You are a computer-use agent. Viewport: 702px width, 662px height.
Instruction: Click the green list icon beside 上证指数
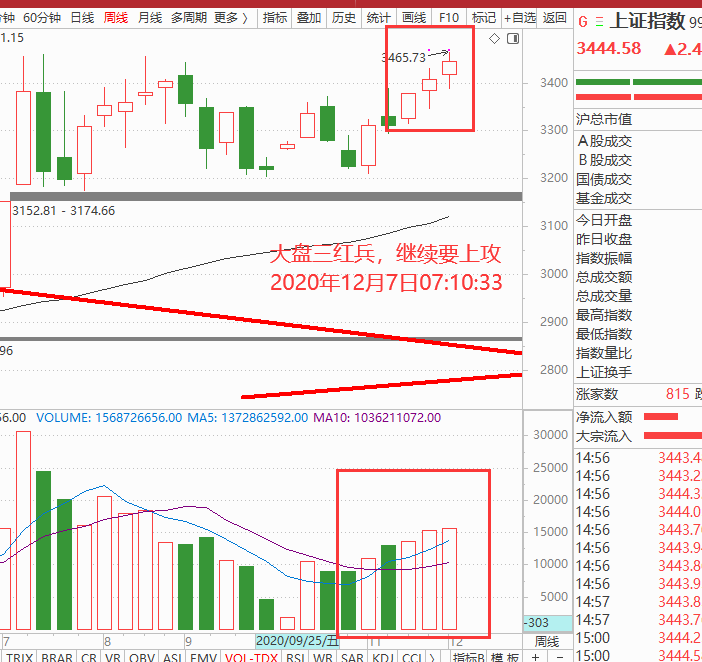coord(599,21)
